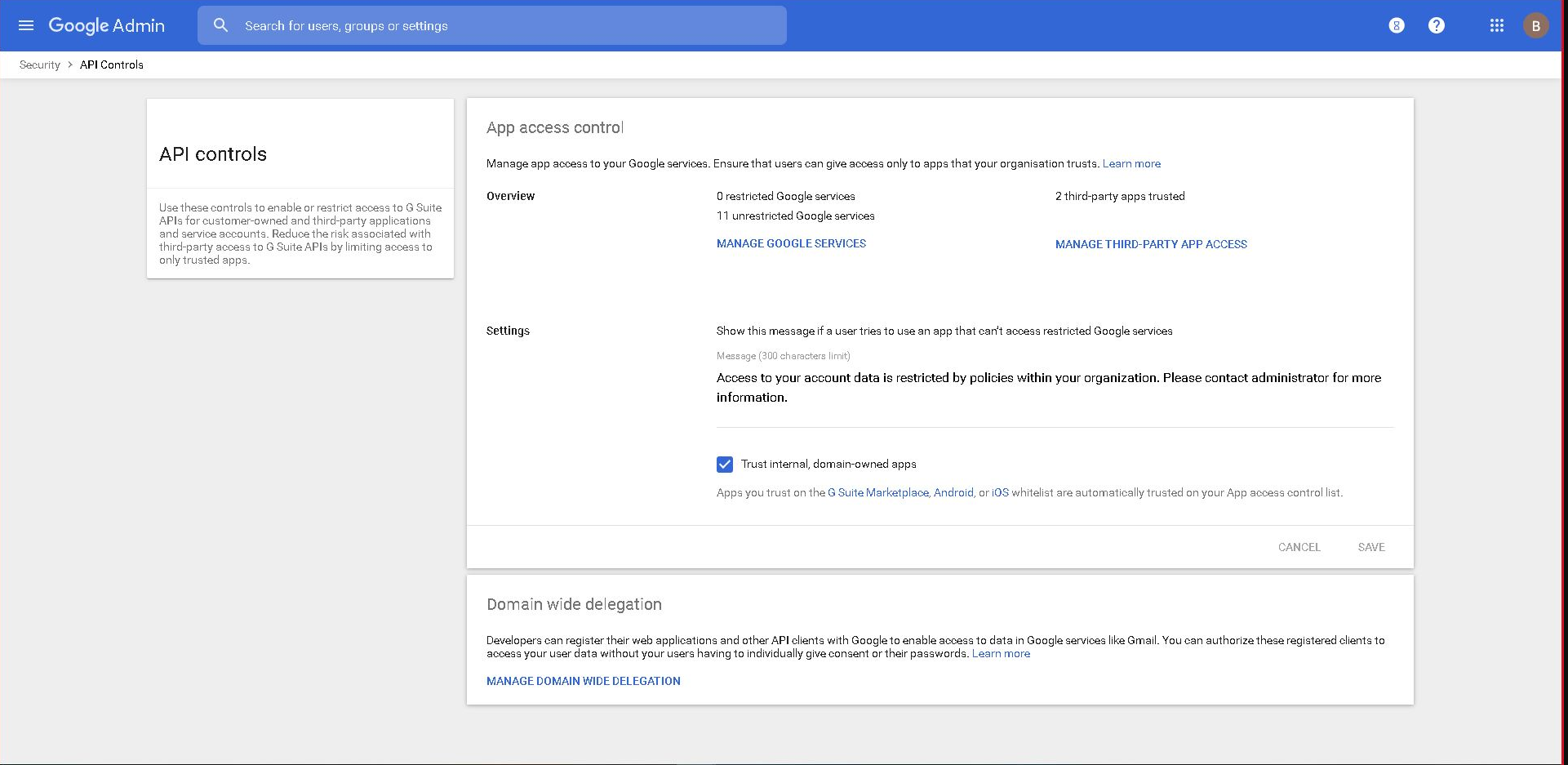Open the Google apps launcher grid
1568x765 pixels.
pyautogui.click(x=1496, y=25)
